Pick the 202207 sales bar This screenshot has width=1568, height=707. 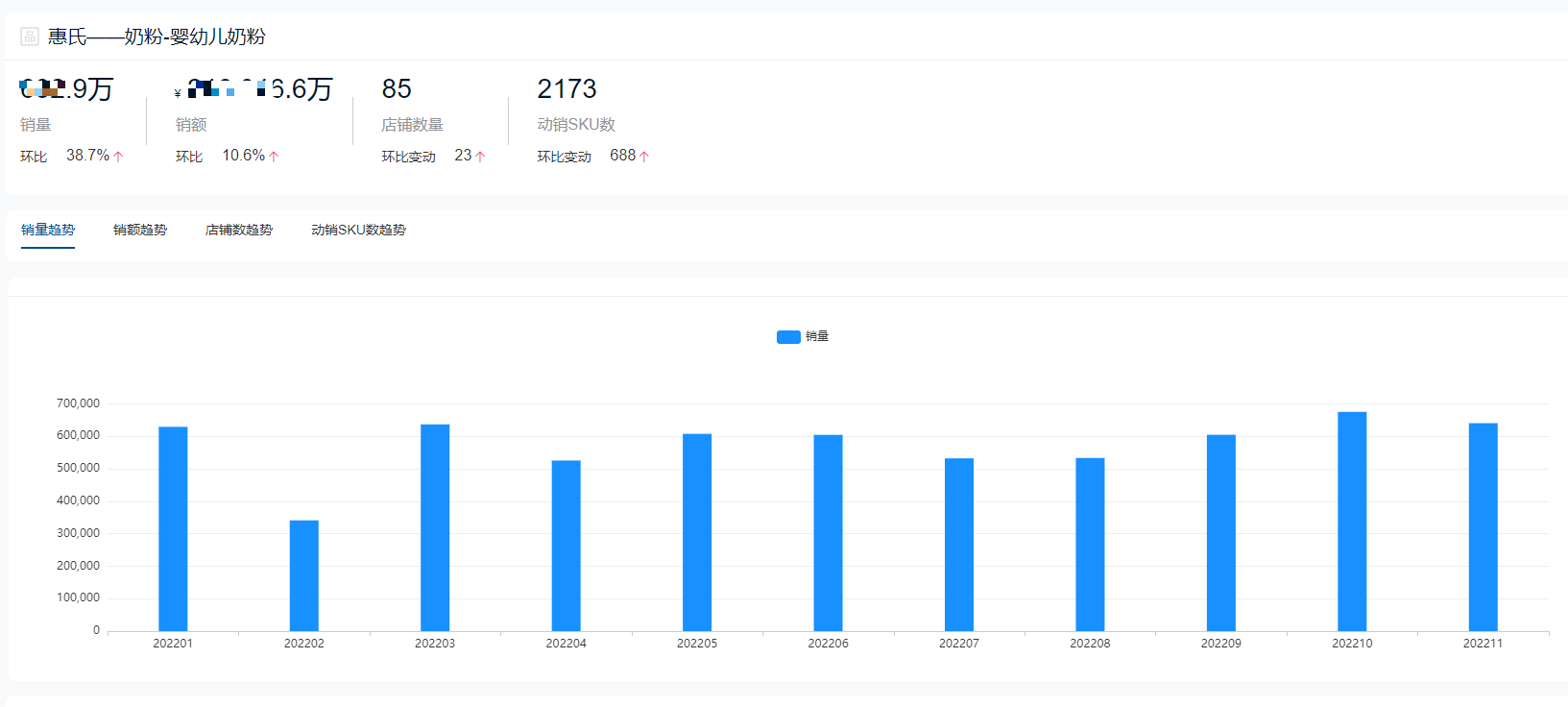coord(959,545)
